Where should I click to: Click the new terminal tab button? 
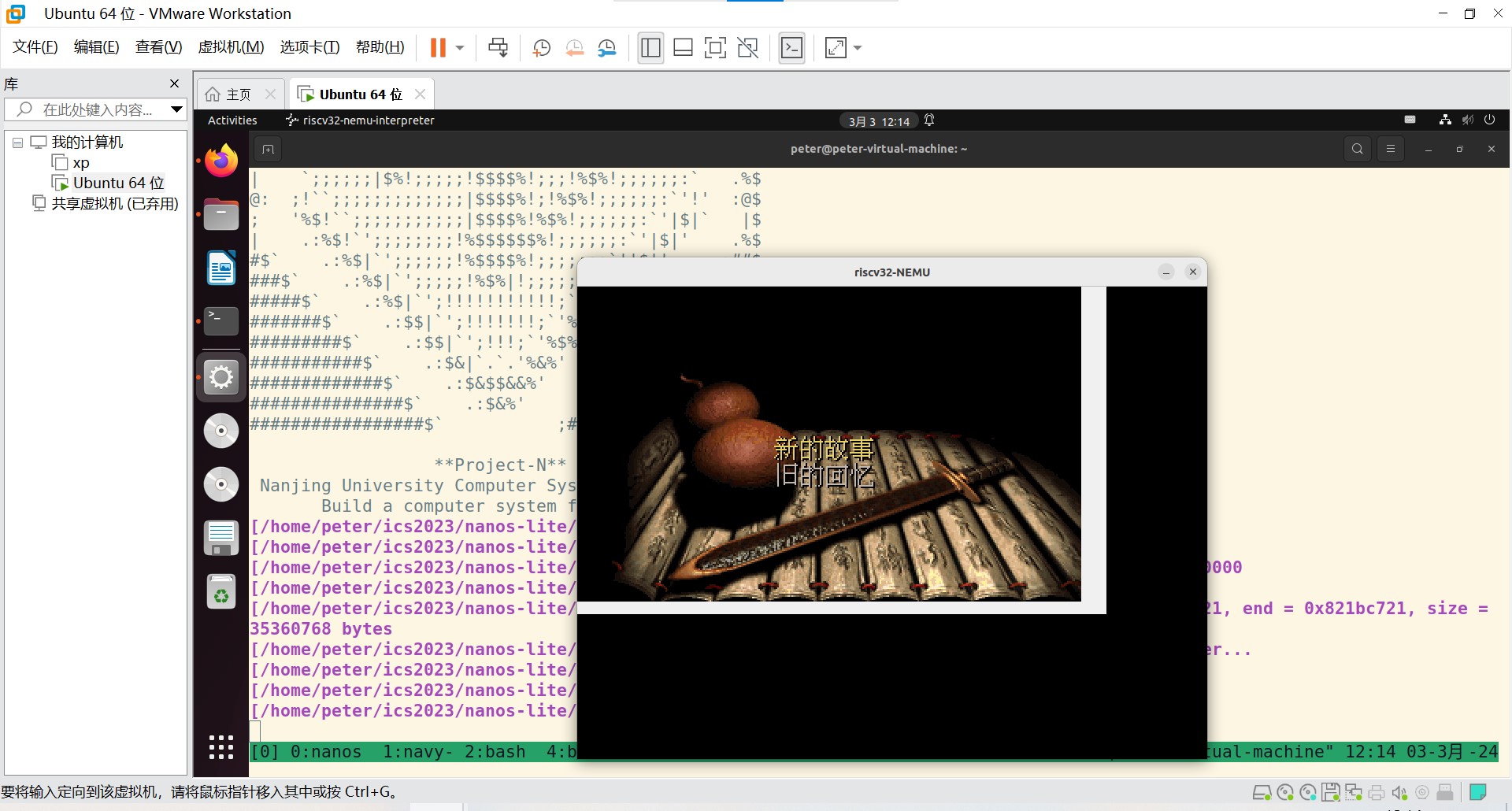click(x=268, y=149)
